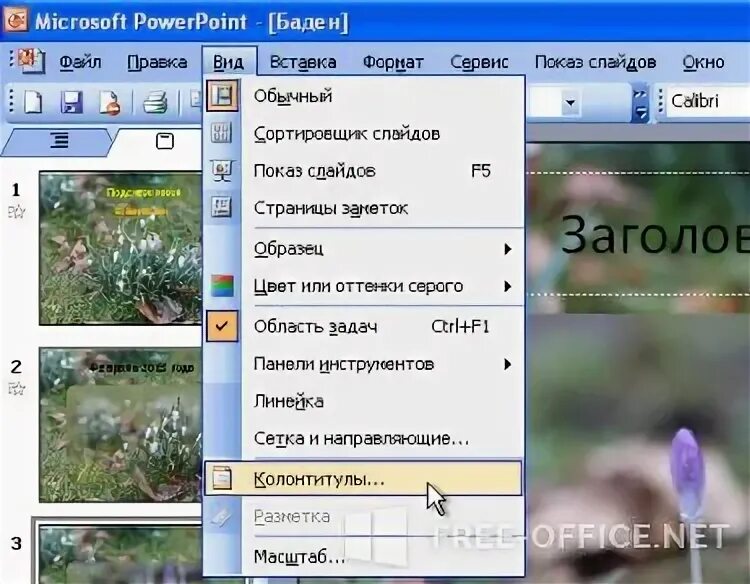The height and width of the screenshot is (584, 750).
Task: Switch to the Slides thumbnails tab
Action: click(x=165, y=141)
